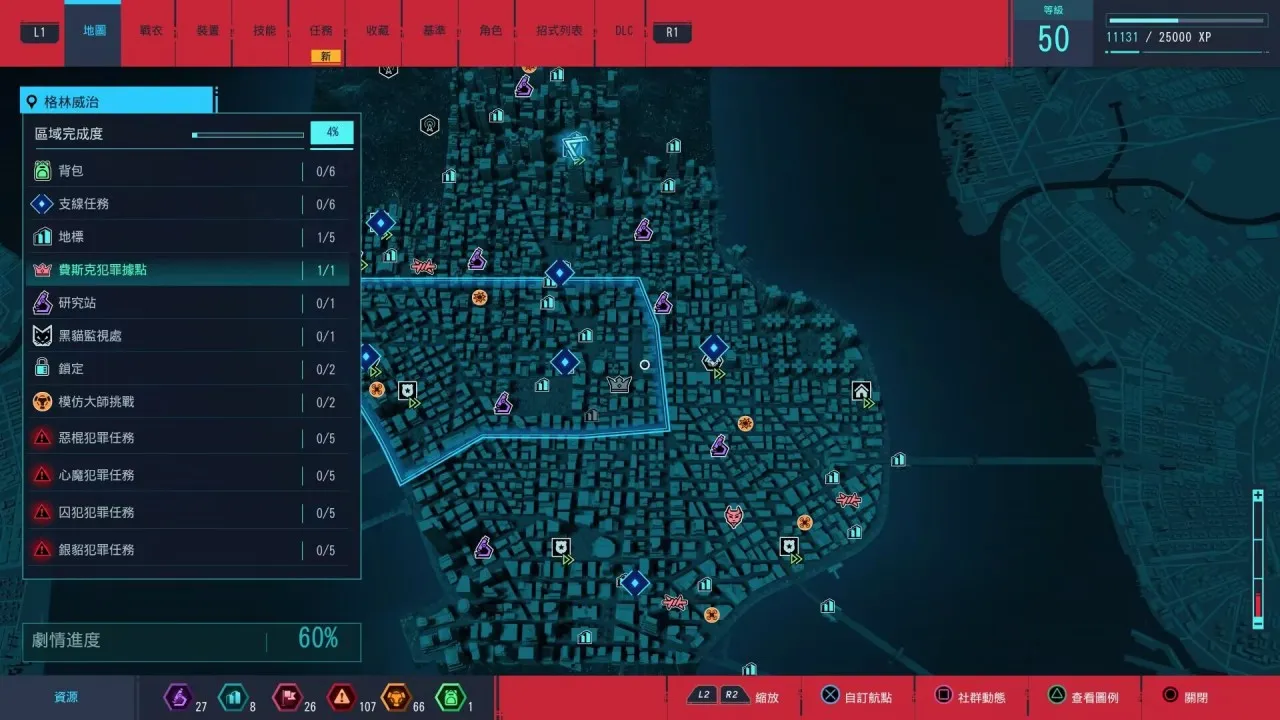Click the 11131 / 25000 XP text
1280x720 pixels.
pos(1158,38)
